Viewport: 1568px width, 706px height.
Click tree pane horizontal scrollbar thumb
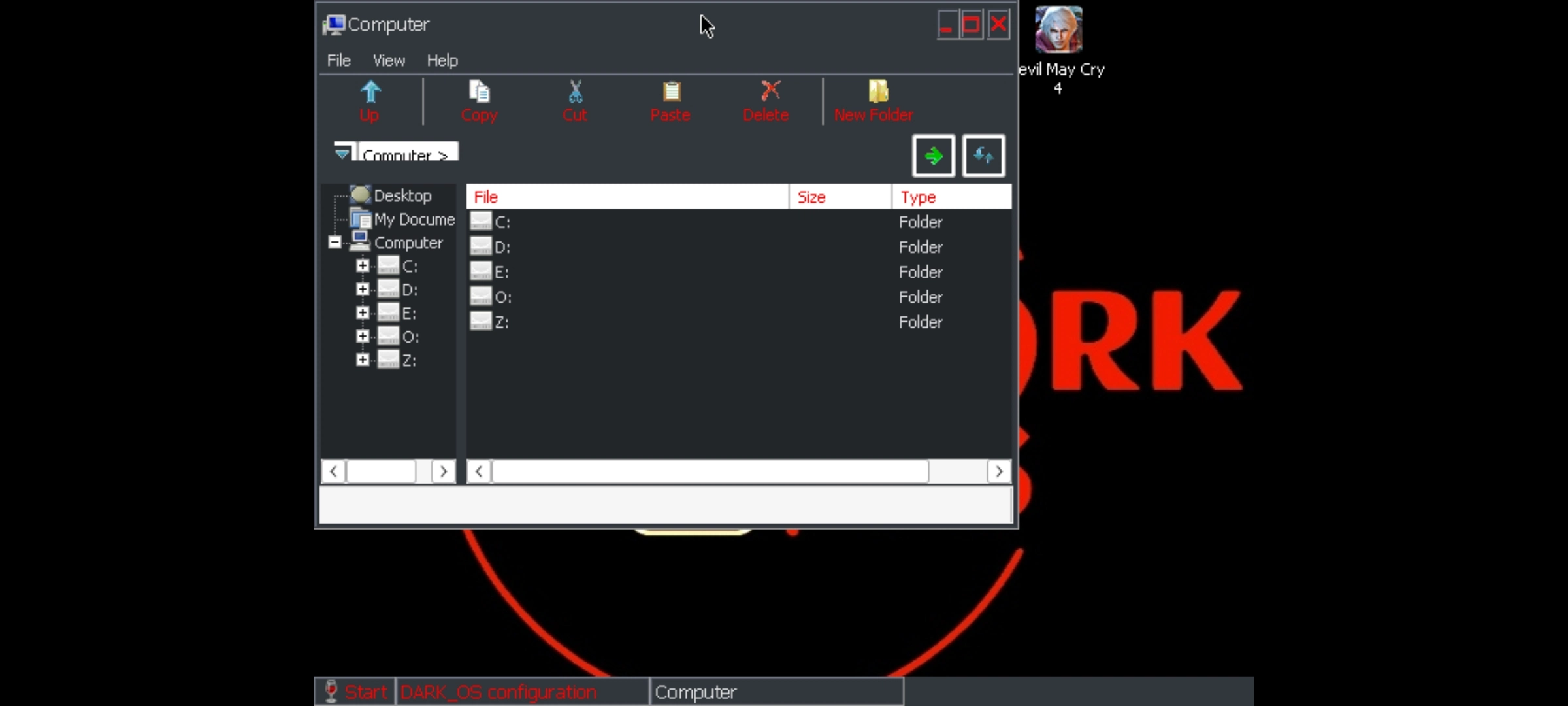click(x=381, y=471)
